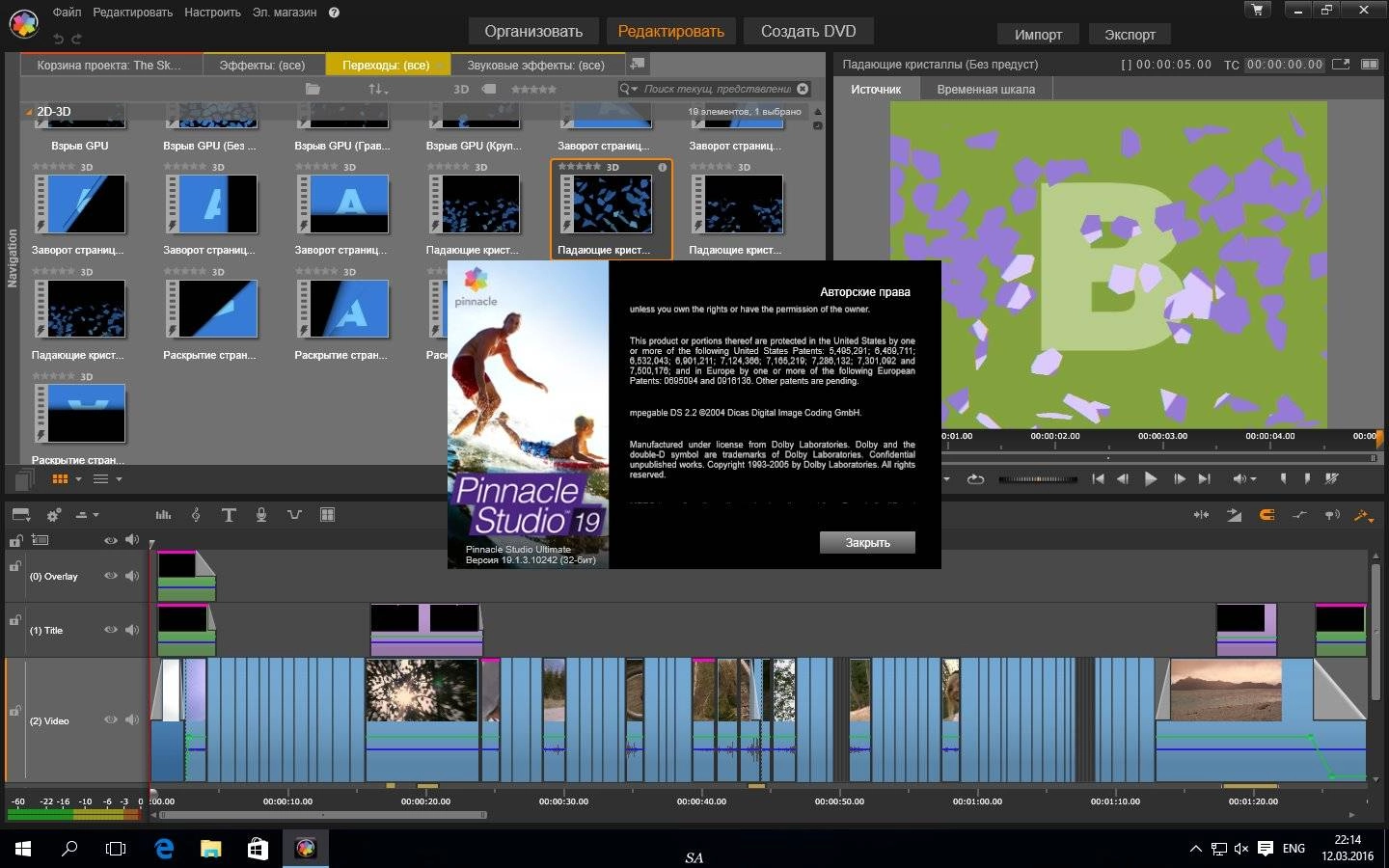
Task: Open timeline settings gear
Action: click(54, 515)
